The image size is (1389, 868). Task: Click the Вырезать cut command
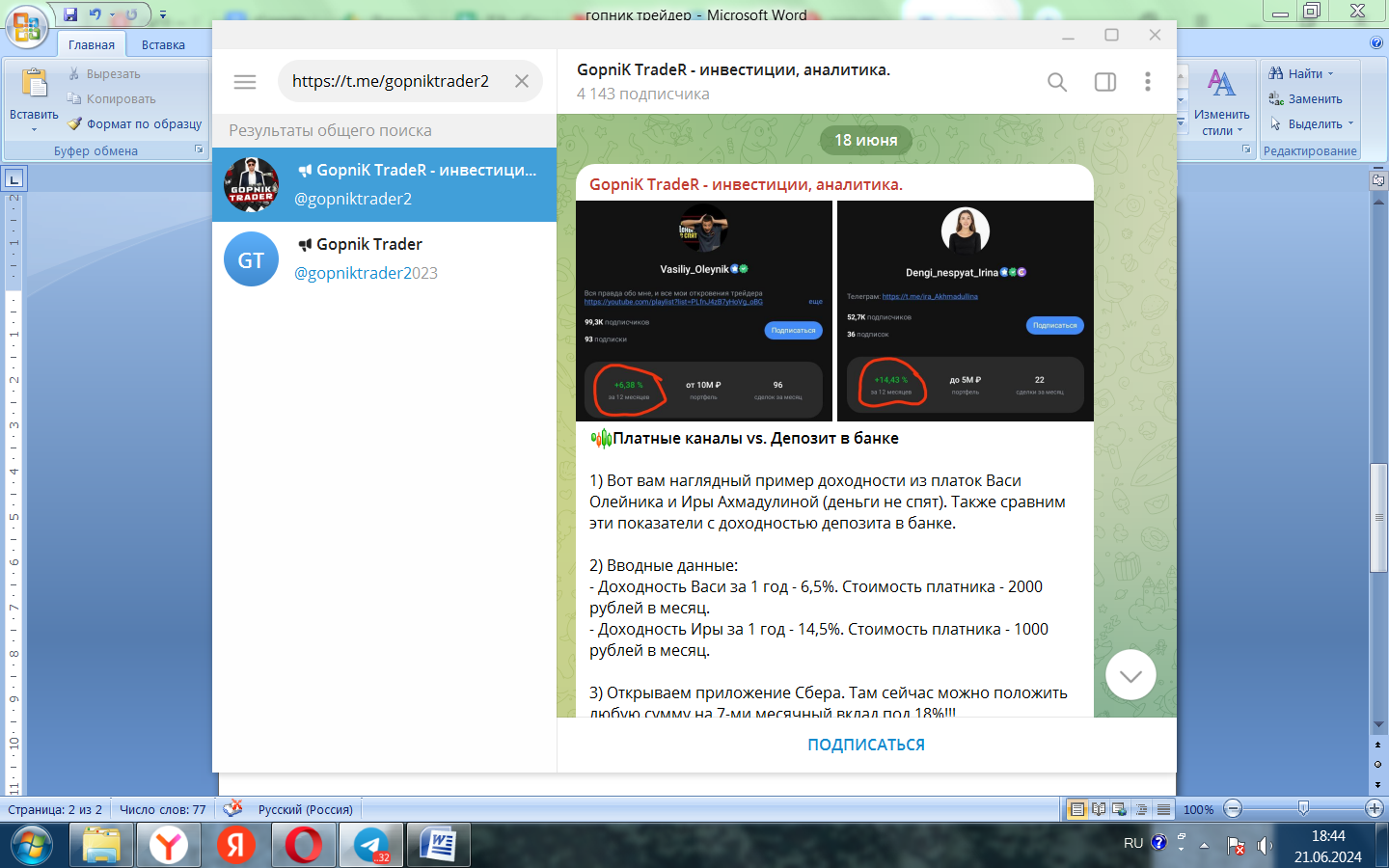[103, 73]
